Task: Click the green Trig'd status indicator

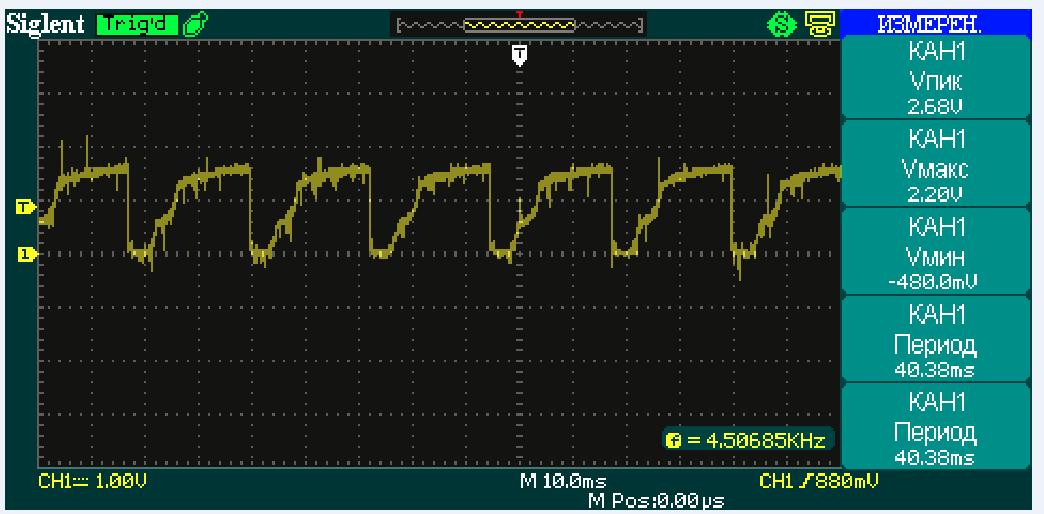Action: pyautogui.click(x=136, y=25)
